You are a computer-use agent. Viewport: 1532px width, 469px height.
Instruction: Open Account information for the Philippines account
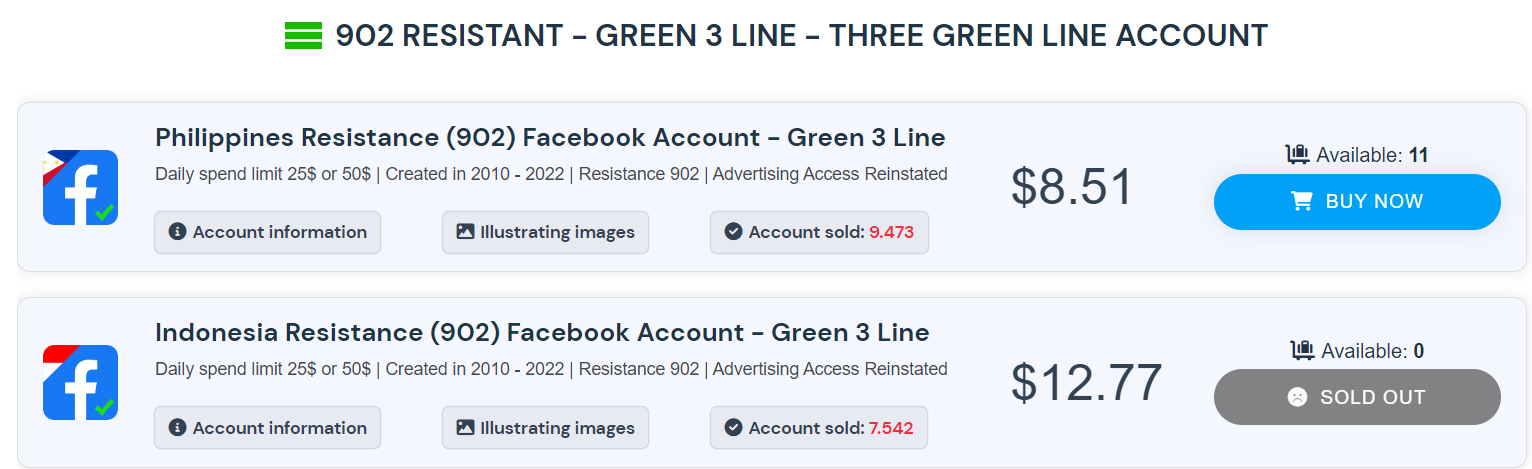click(267, 232)
